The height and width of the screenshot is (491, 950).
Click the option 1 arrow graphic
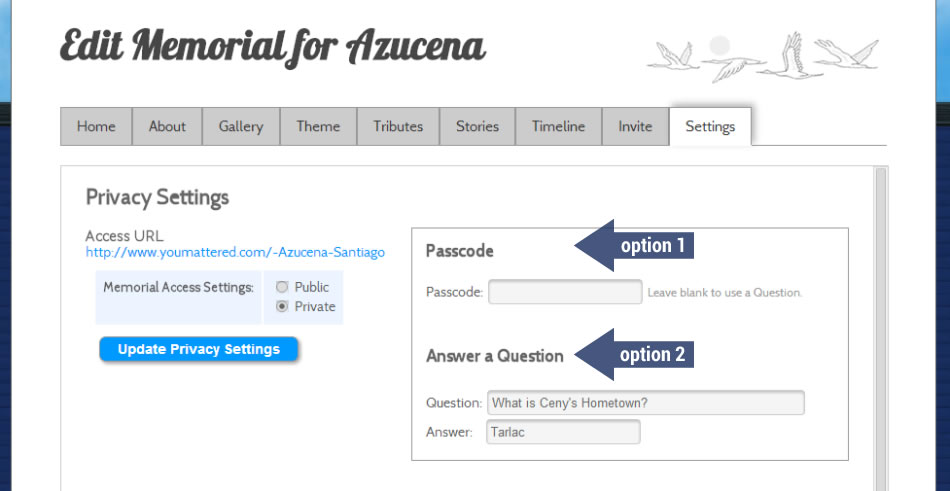pyautogui.click(x=634, y=246)
